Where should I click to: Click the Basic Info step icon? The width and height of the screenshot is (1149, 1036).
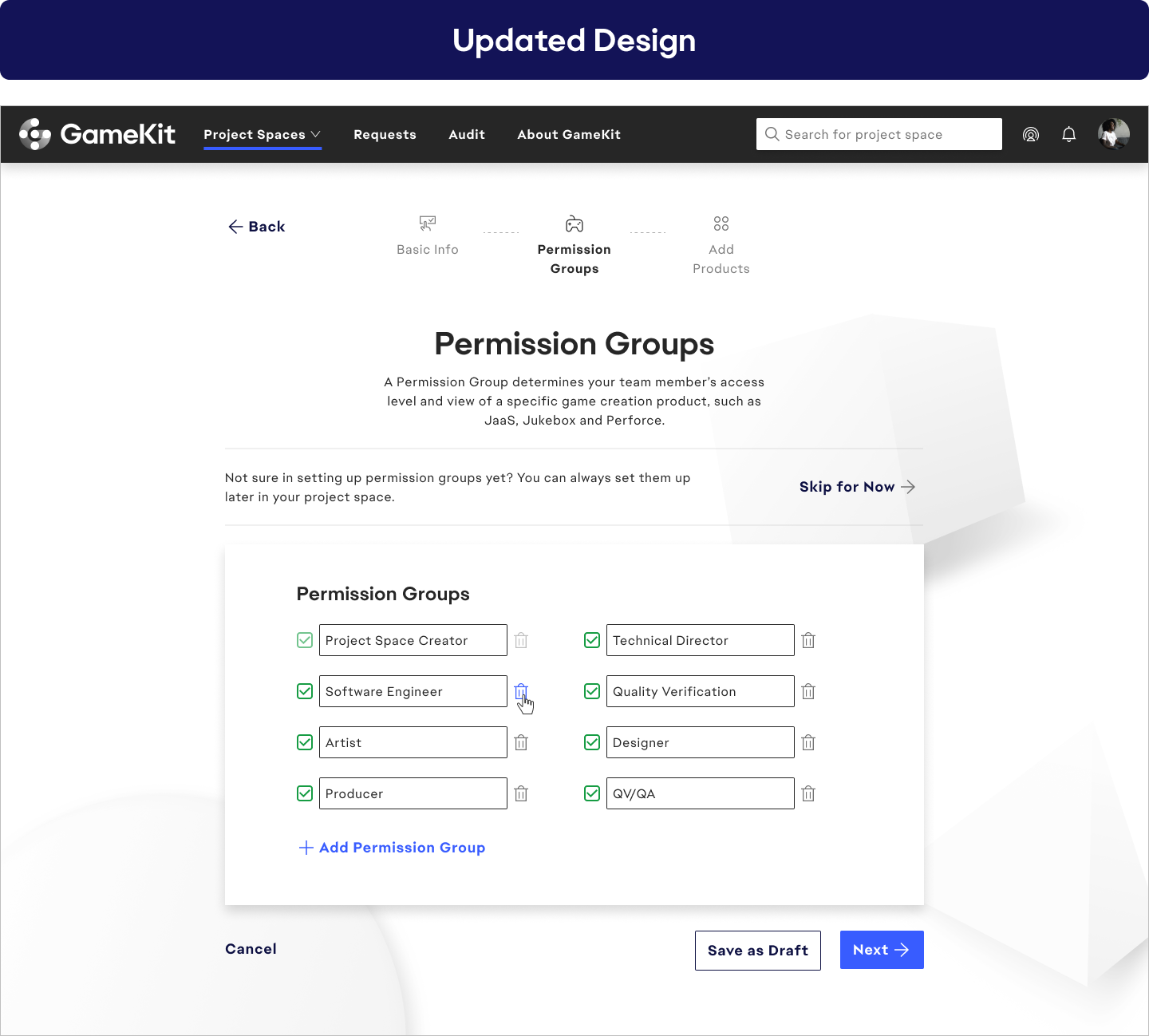pyautogui.click(x=428, y=223)
